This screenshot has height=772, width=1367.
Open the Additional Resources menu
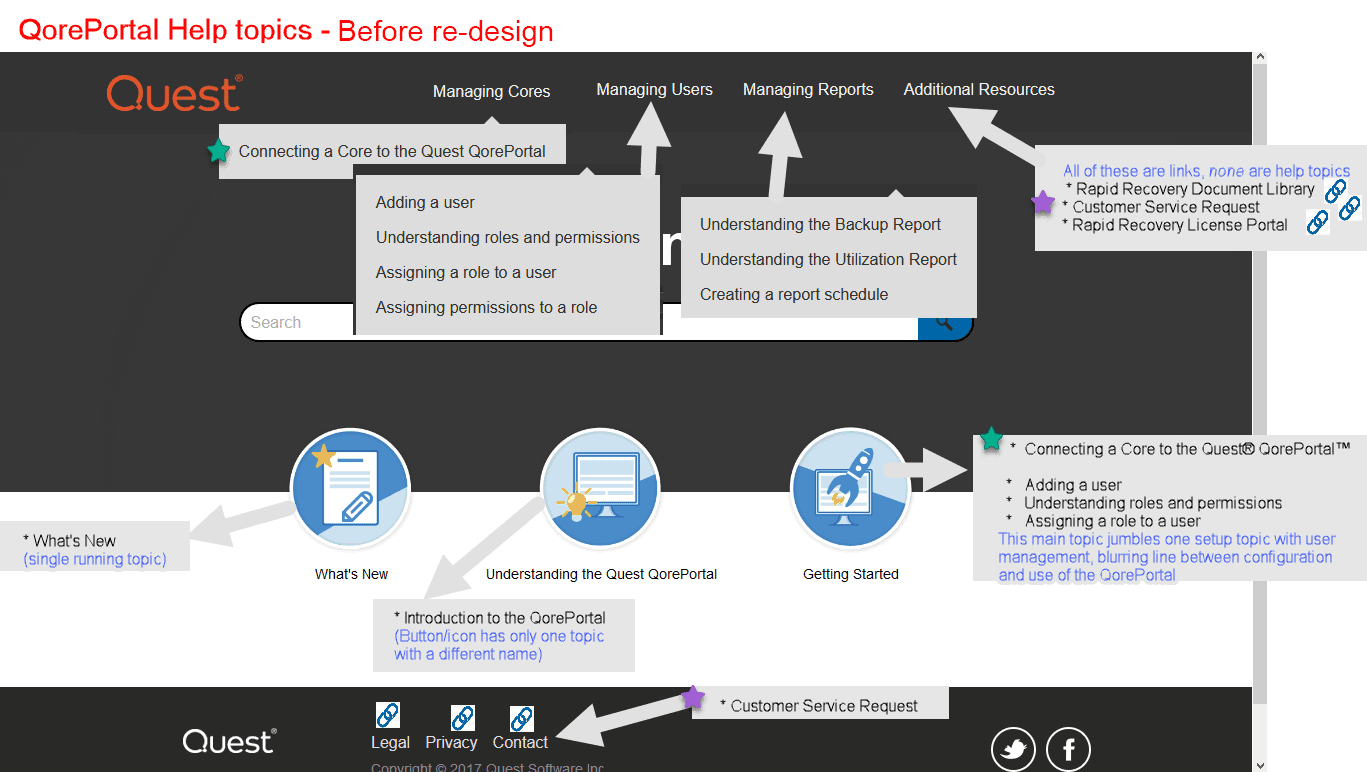pos(979,90)
